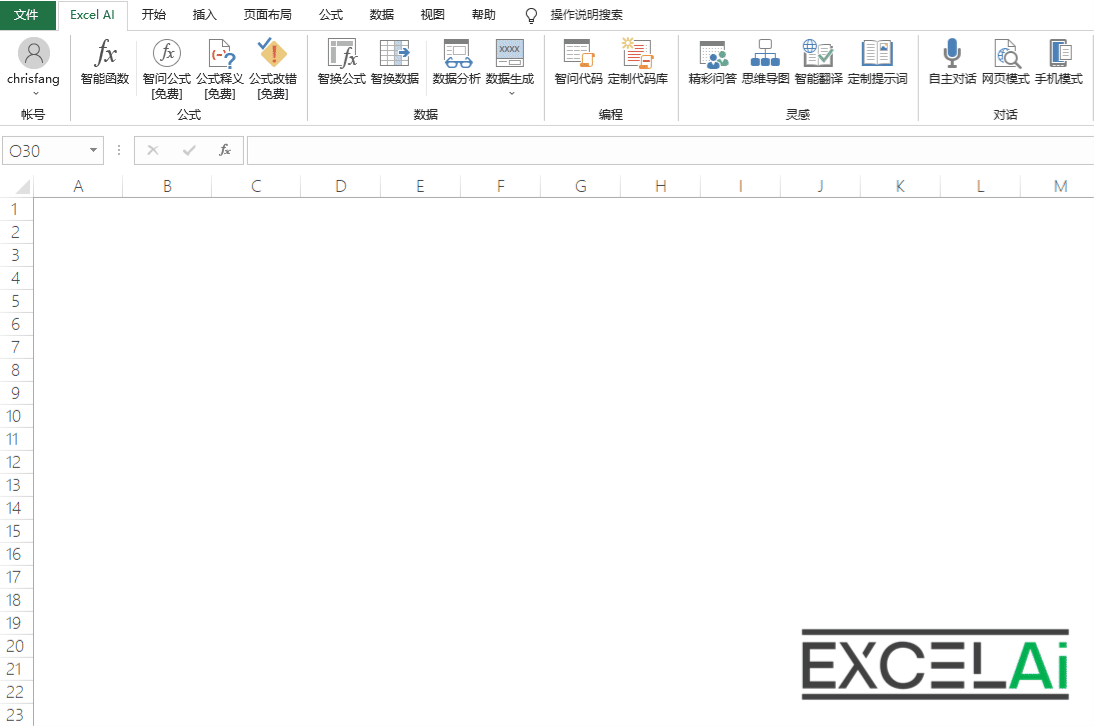Select row 1 header
Image resolution: width=1094 pixels, height=726 pixels.
click(x=15, y=209)
